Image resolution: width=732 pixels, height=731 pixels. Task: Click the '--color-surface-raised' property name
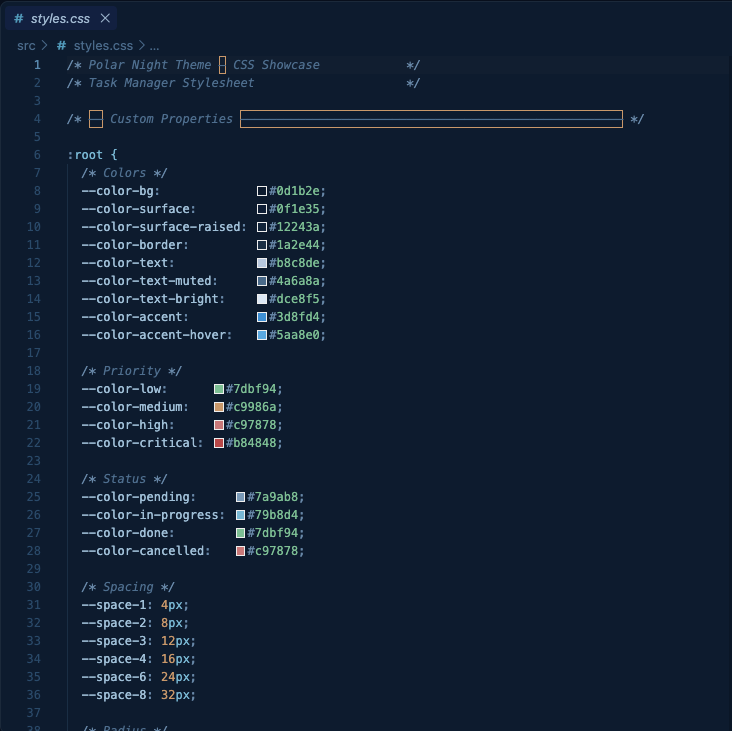[161, 227]
